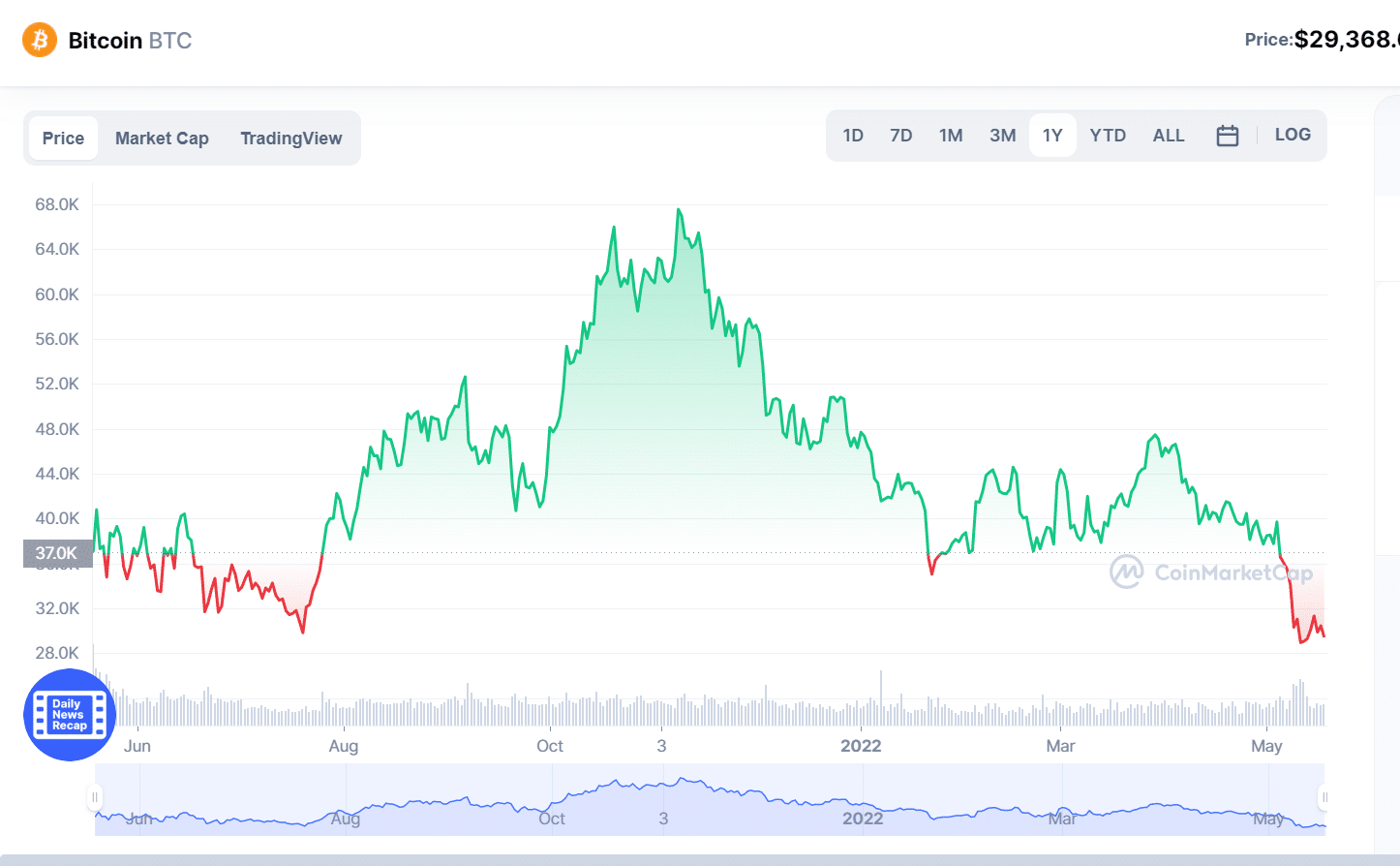Select the 3M time range

(x=1003, y=136)
